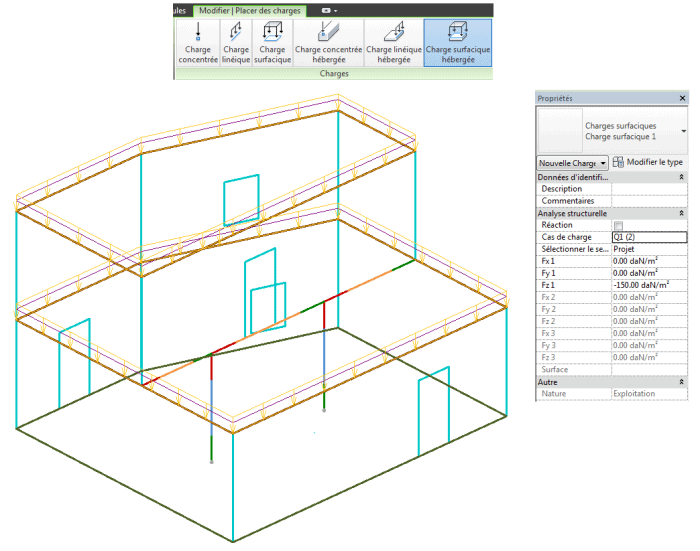Click the Fz 1 value field
700x551 pixels.
point(648,285)
